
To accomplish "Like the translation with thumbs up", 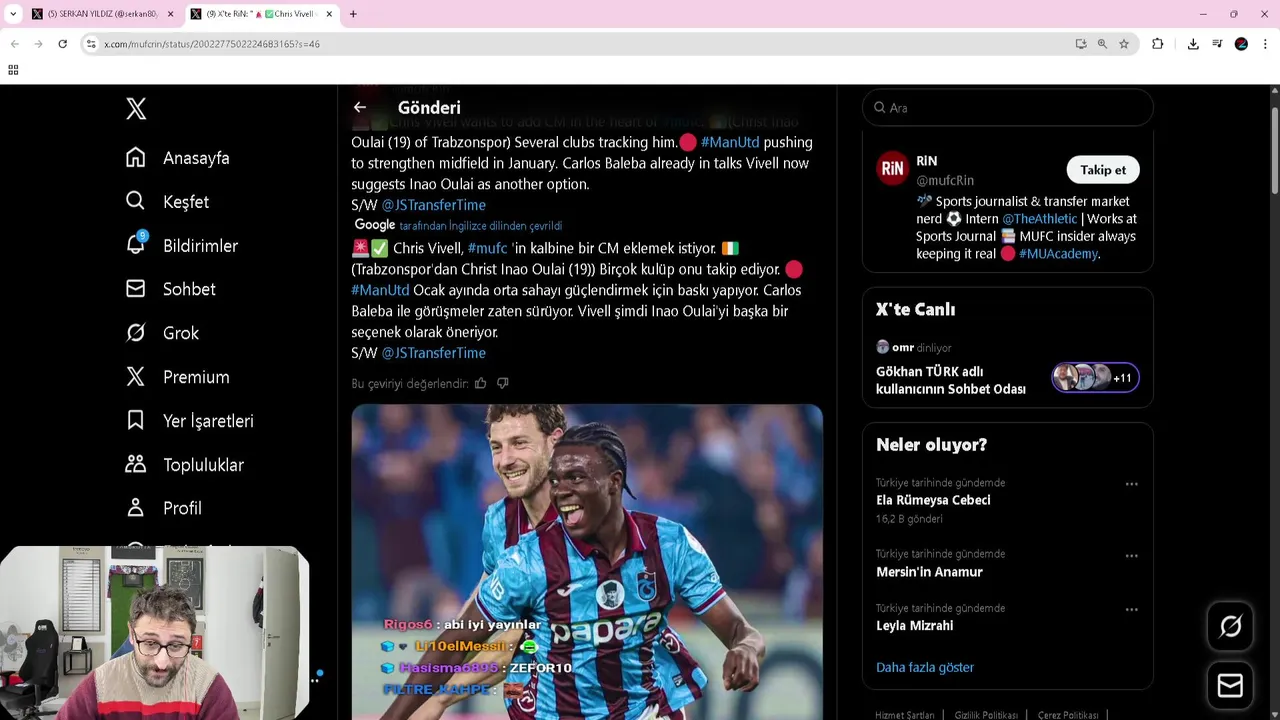I will click(x=481, y=383).
